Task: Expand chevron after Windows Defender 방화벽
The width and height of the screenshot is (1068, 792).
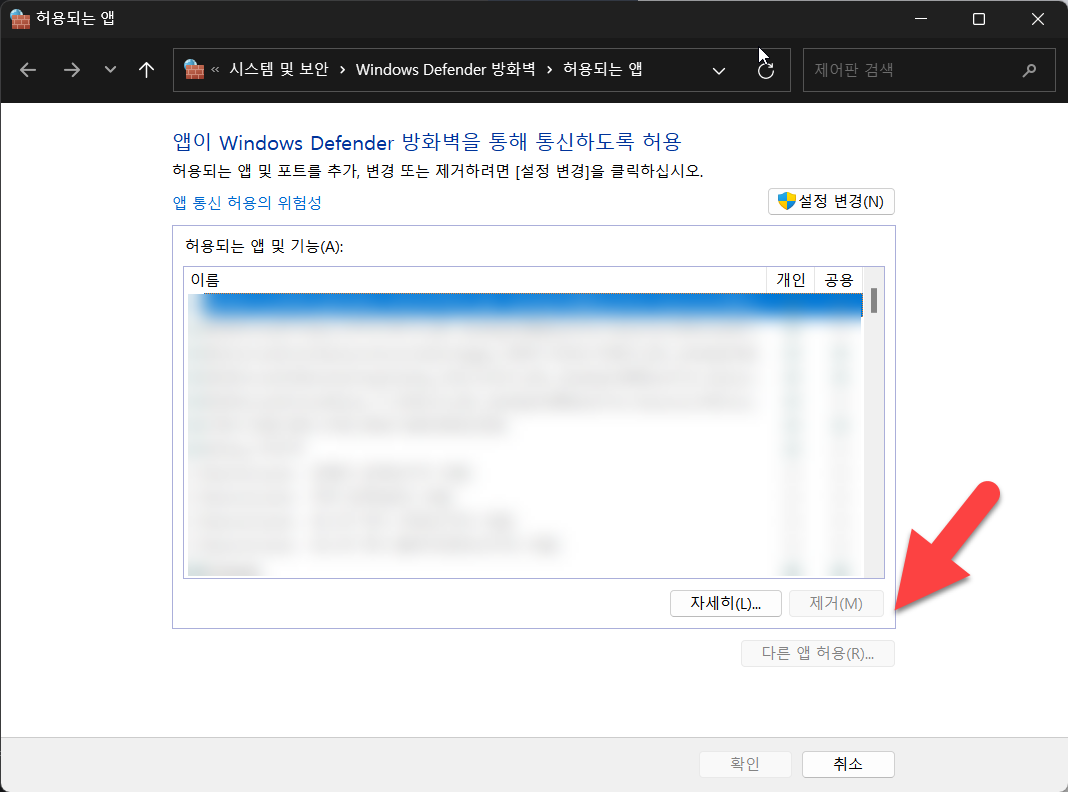Action: [549, 70]
